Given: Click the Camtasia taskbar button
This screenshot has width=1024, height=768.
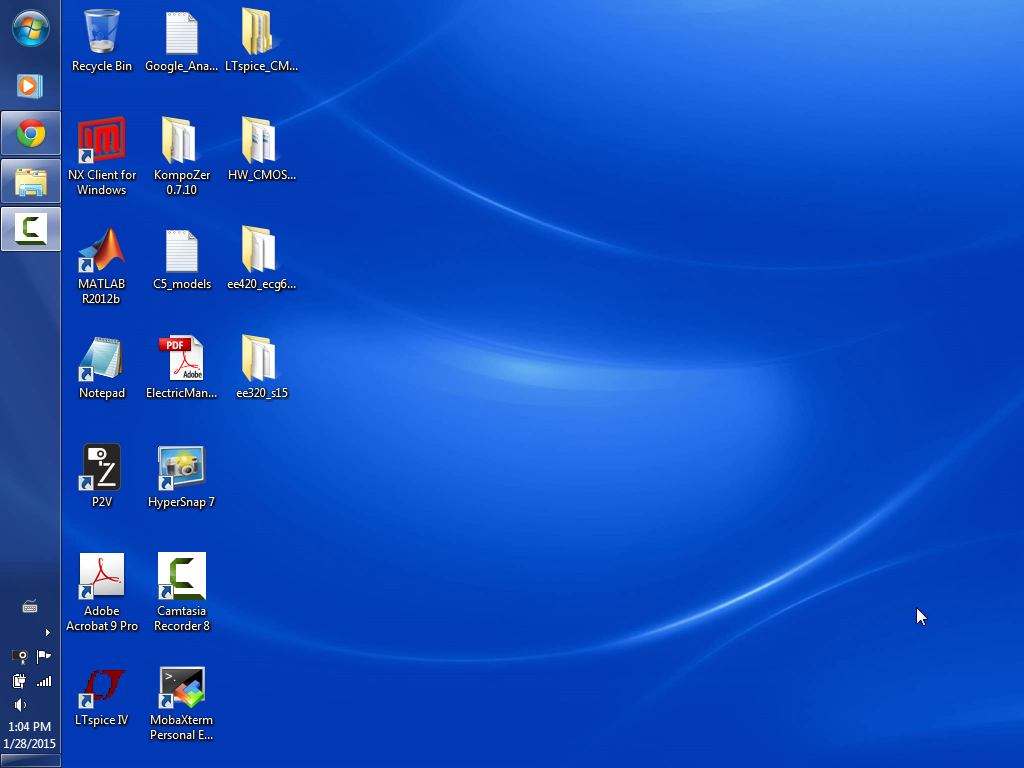Looking at the screenshot, I should [30, 229].
